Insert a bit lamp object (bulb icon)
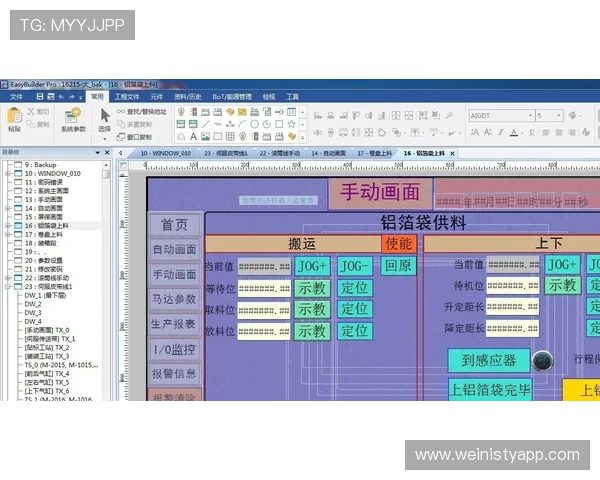 [181, 112]
